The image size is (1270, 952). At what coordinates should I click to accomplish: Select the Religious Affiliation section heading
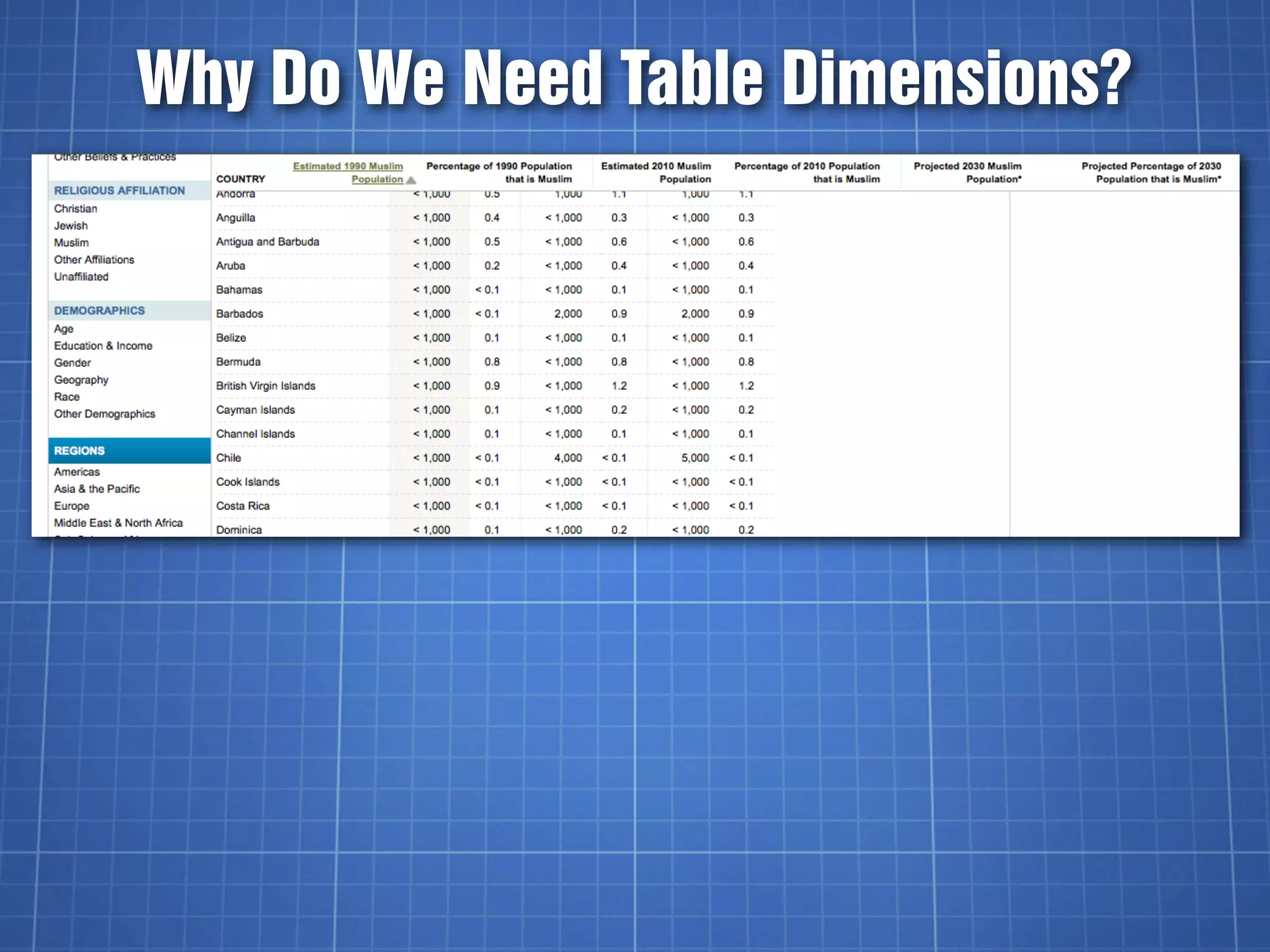click(119, 190)
